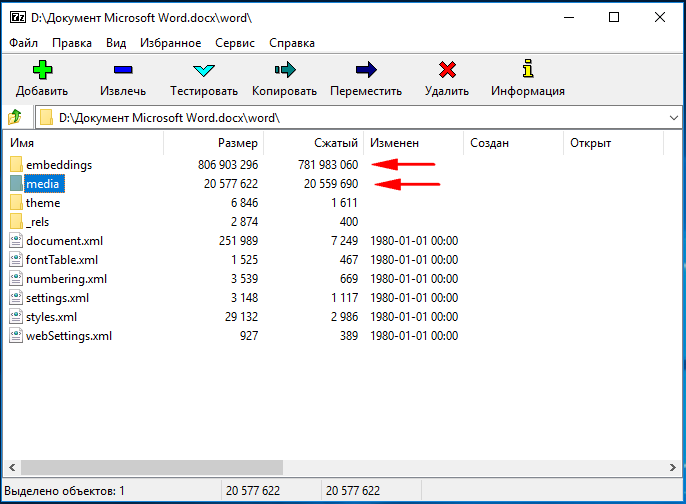Click the red X Удалить icon
The height and width of the screenshot is (504, 686).
pos(447,70)
